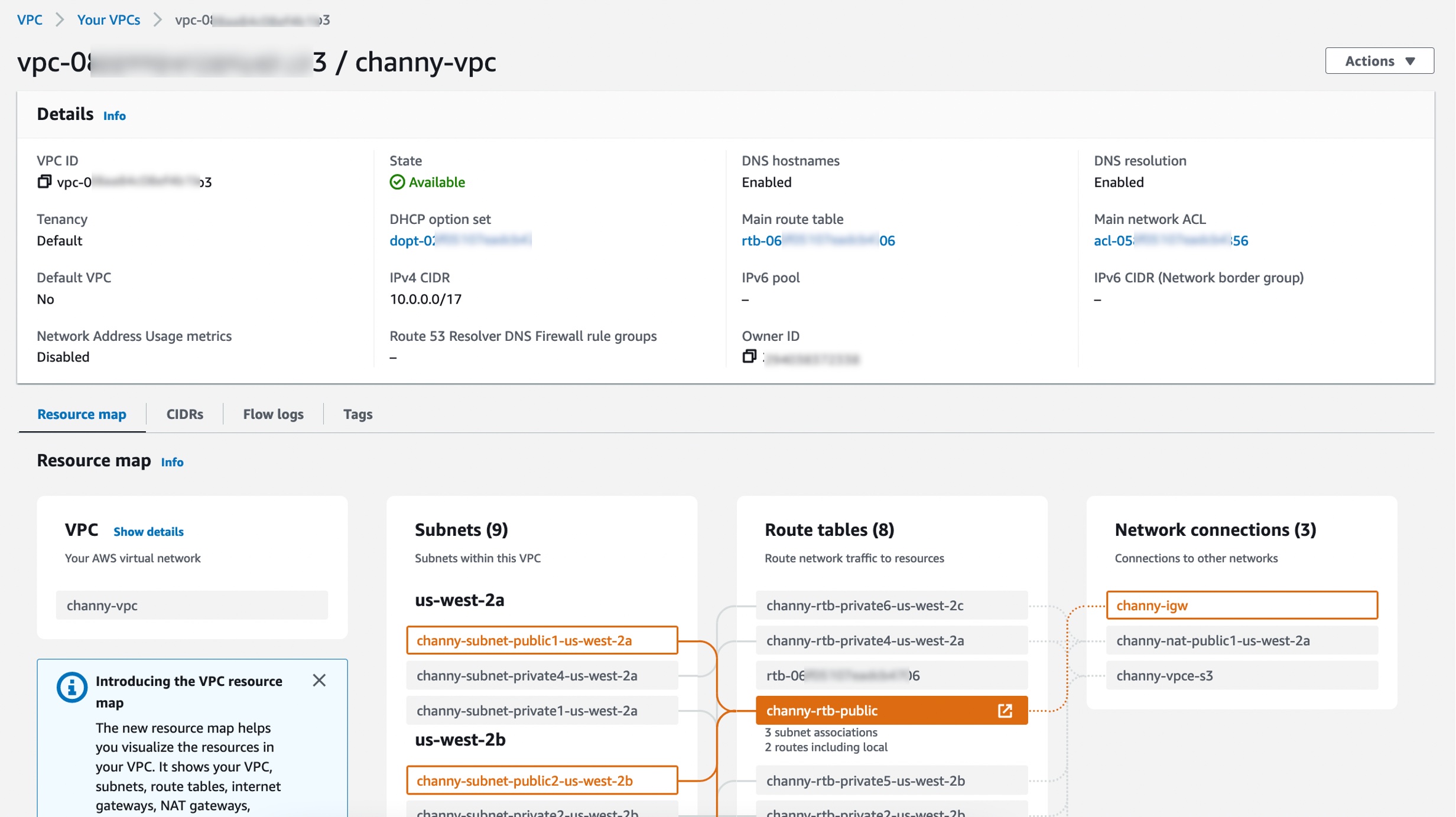The image size is (1456, 817).
Task: Click the Show details link under VPC
Action: coord(148,531)
